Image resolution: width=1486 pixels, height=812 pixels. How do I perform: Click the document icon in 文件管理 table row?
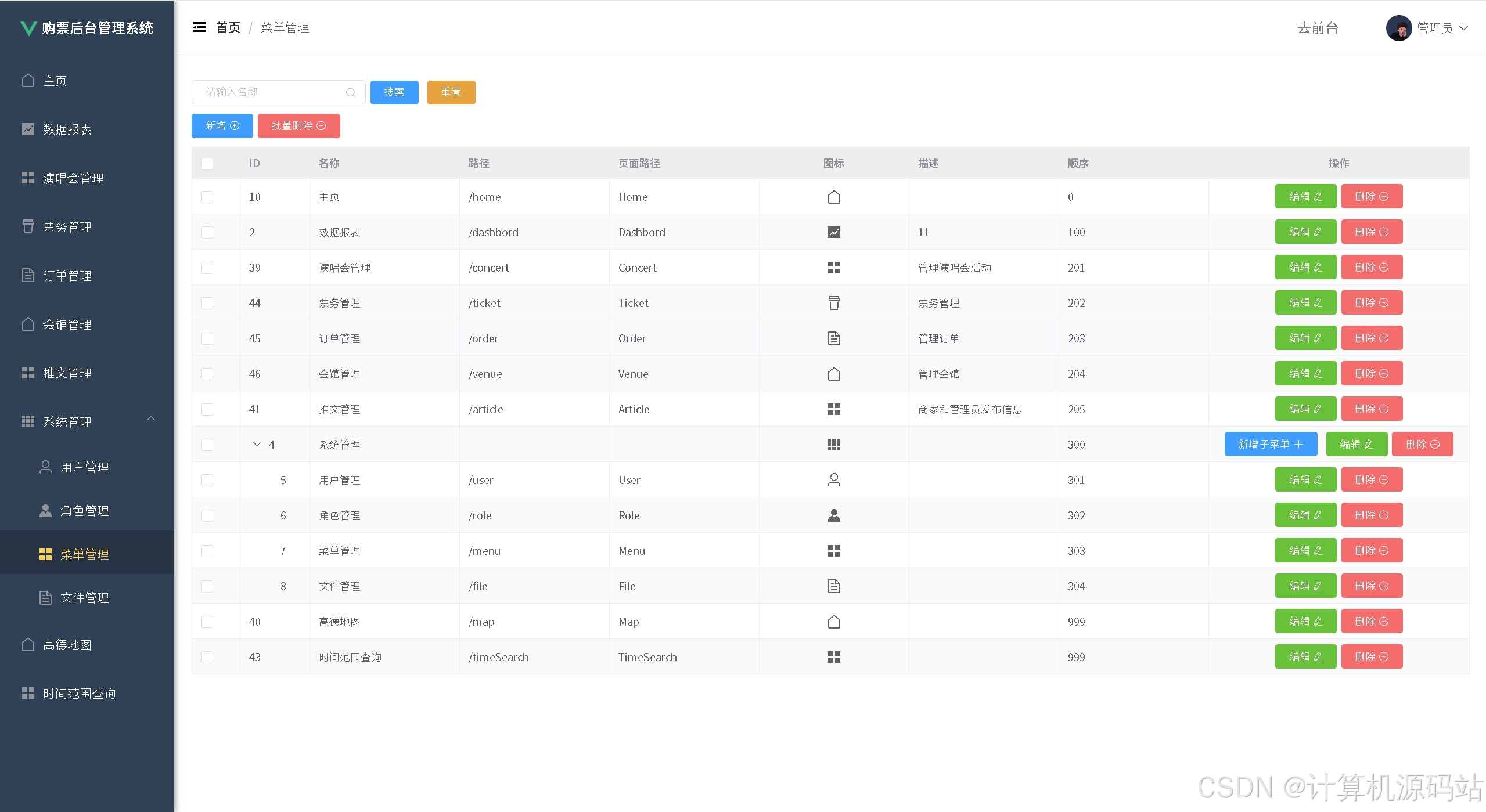pyautogui.click(x=834, y=586)
